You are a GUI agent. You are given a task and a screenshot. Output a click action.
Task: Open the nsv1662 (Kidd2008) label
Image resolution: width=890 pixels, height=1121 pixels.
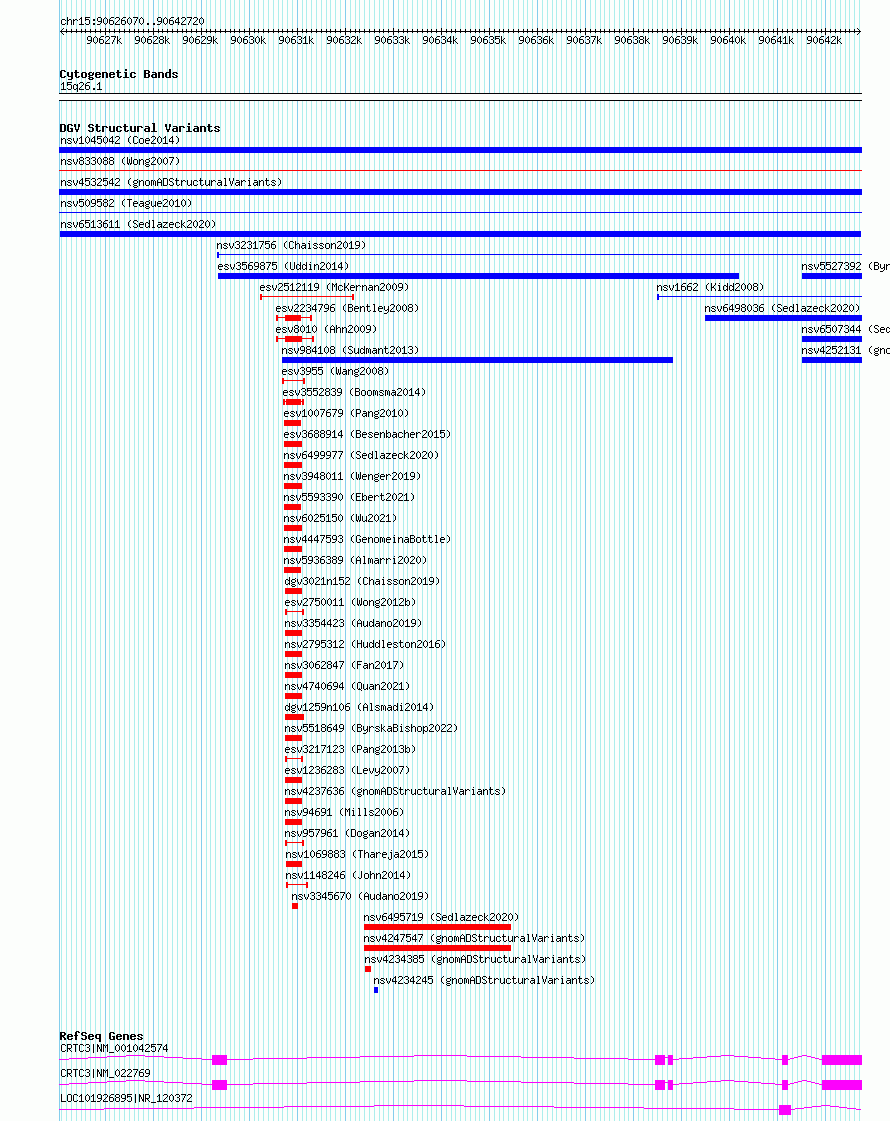point(710,287)
